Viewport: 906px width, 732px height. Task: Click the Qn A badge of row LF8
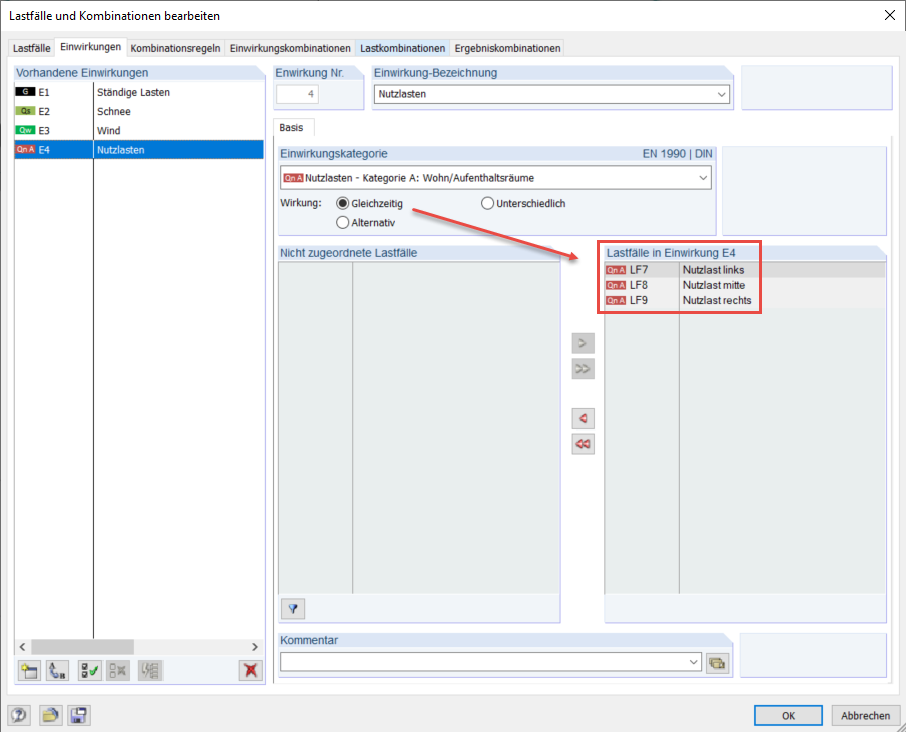coord(616,285)
